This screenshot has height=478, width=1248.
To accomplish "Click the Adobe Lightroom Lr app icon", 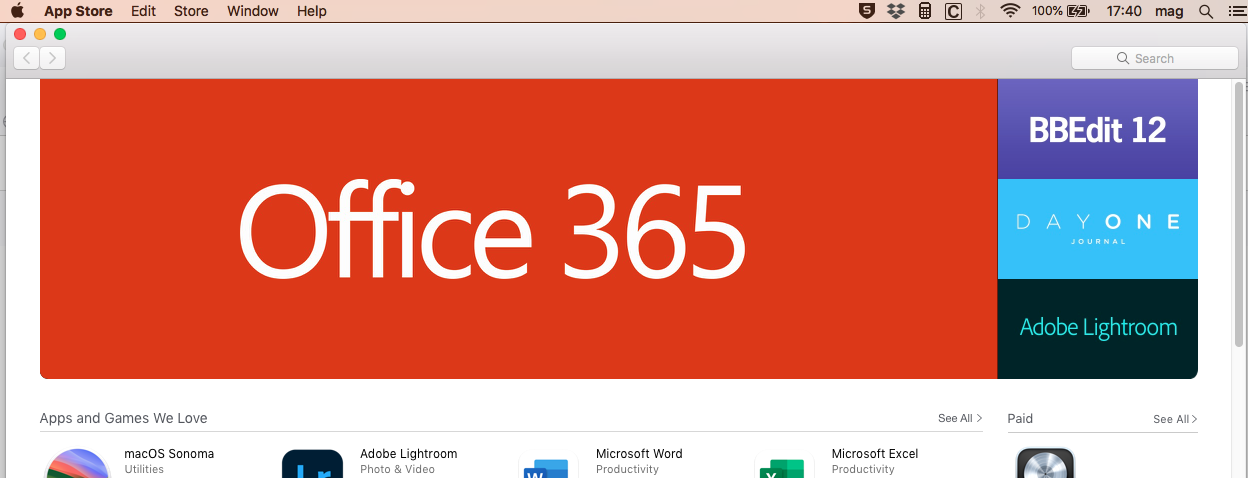I will (x=313, y=463).
